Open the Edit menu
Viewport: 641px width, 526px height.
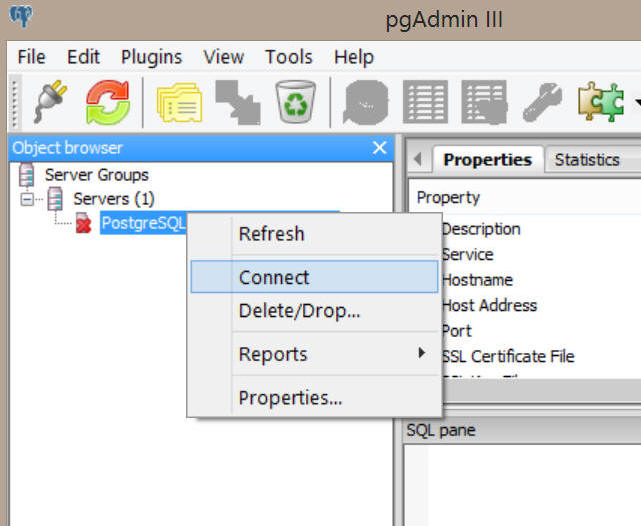click(x=83, y=57)
